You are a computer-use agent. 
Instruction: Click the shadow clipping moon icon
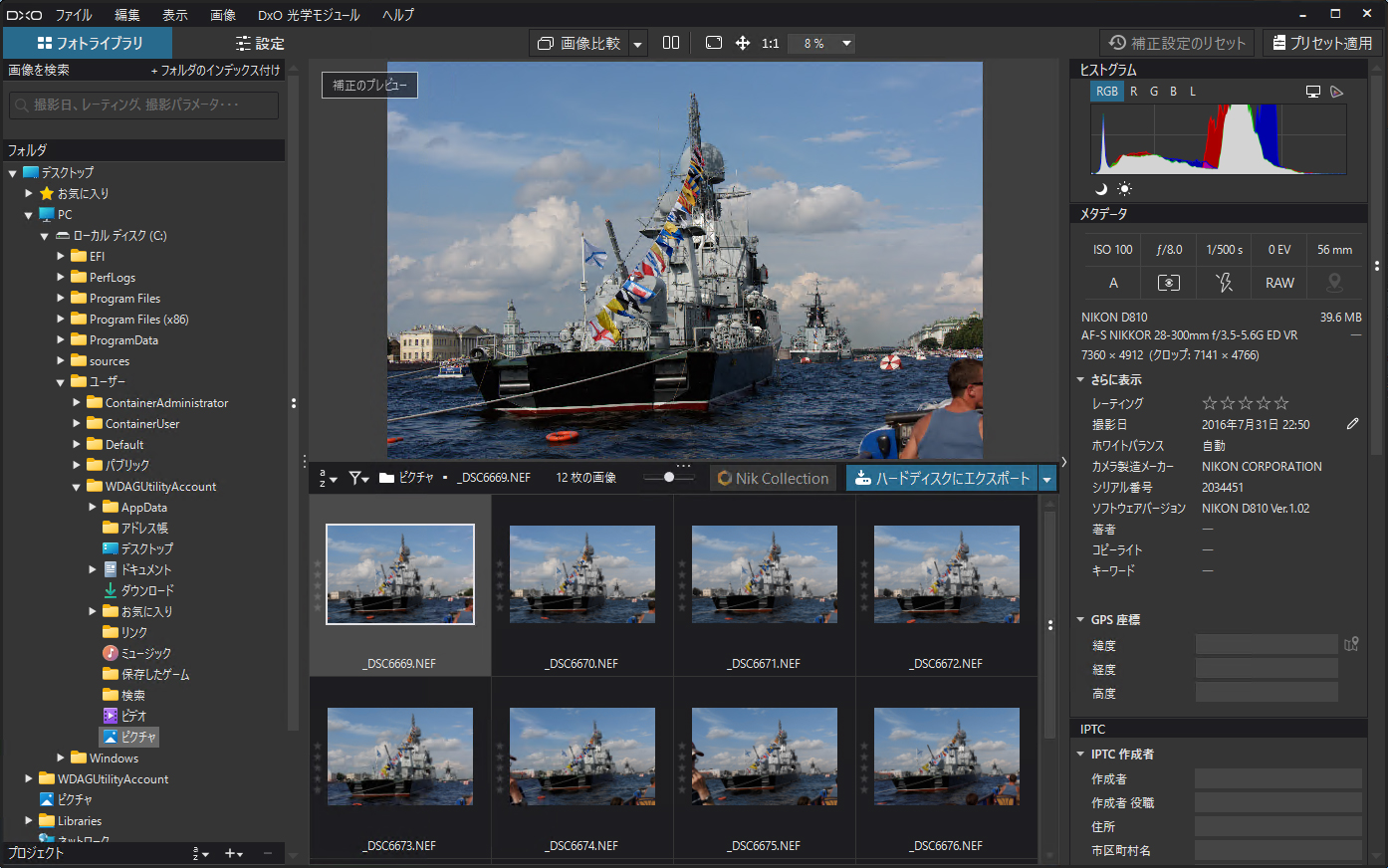pos(1101,189)
